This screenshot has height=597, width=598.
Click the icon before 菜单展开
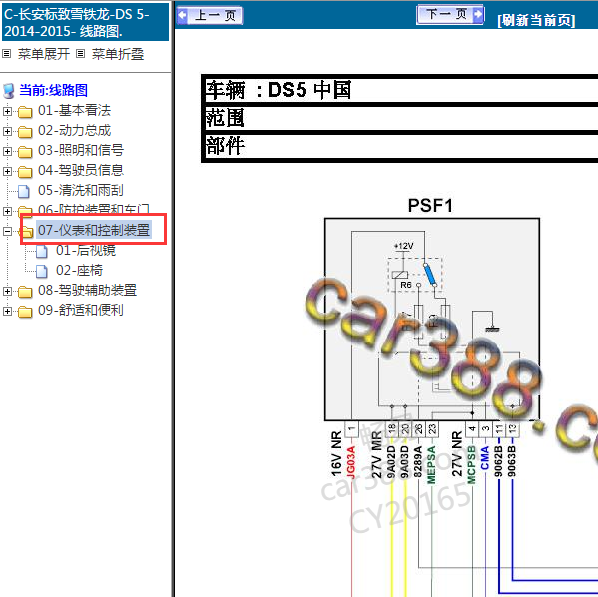[x=6, y=54]
